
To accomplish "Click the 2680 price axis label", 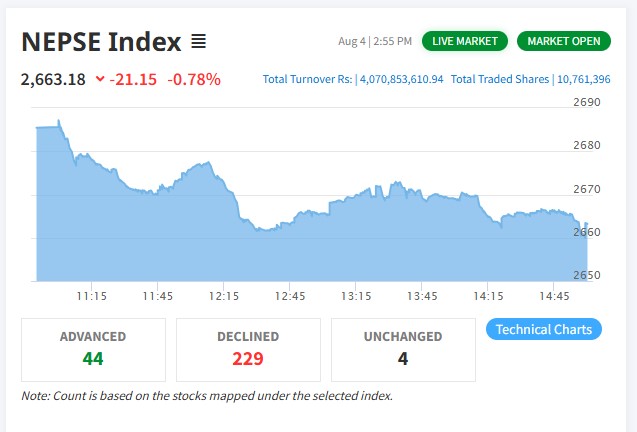I will 587,145.
